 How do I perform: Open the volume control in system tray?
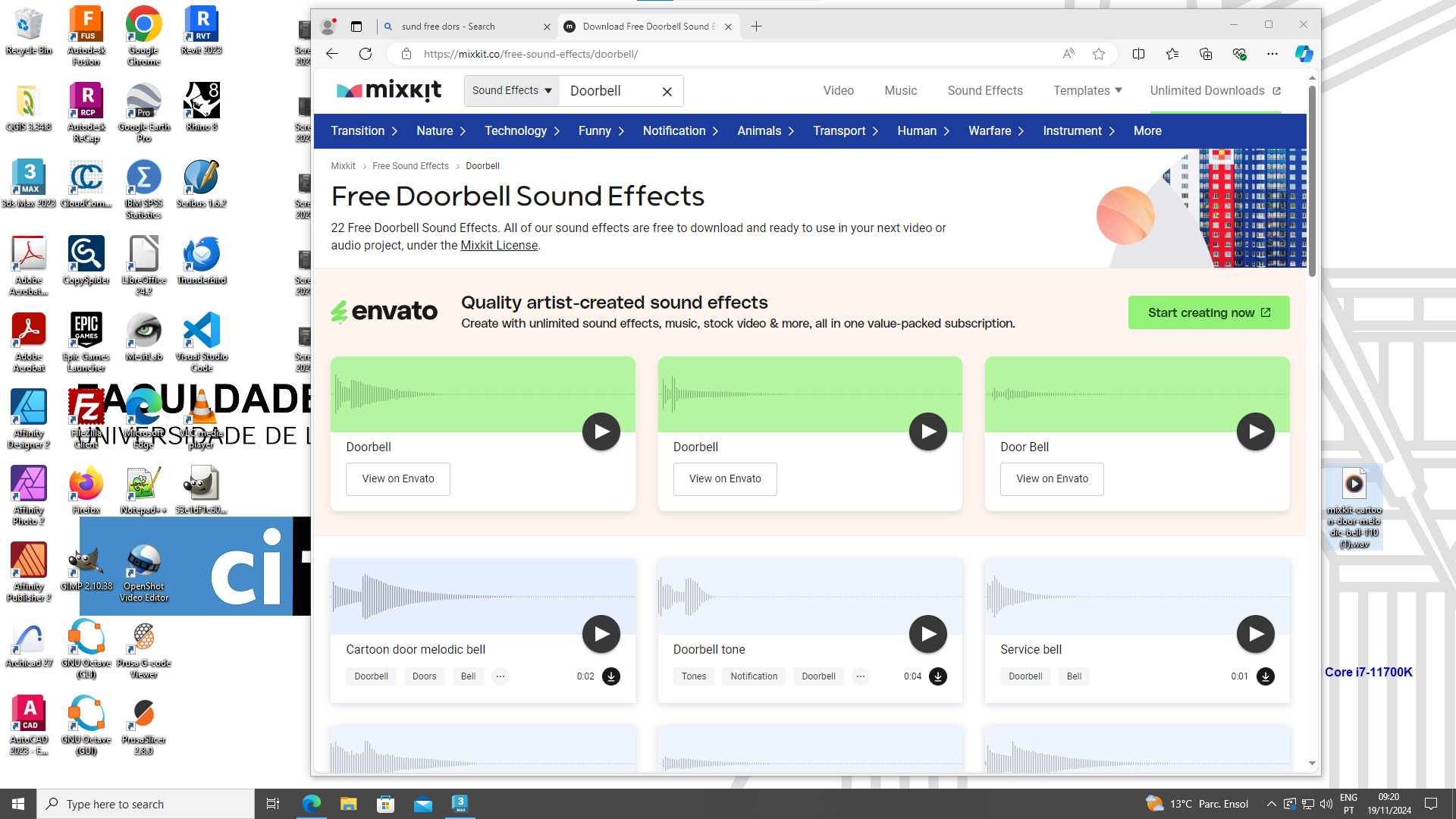[1326, 804]
